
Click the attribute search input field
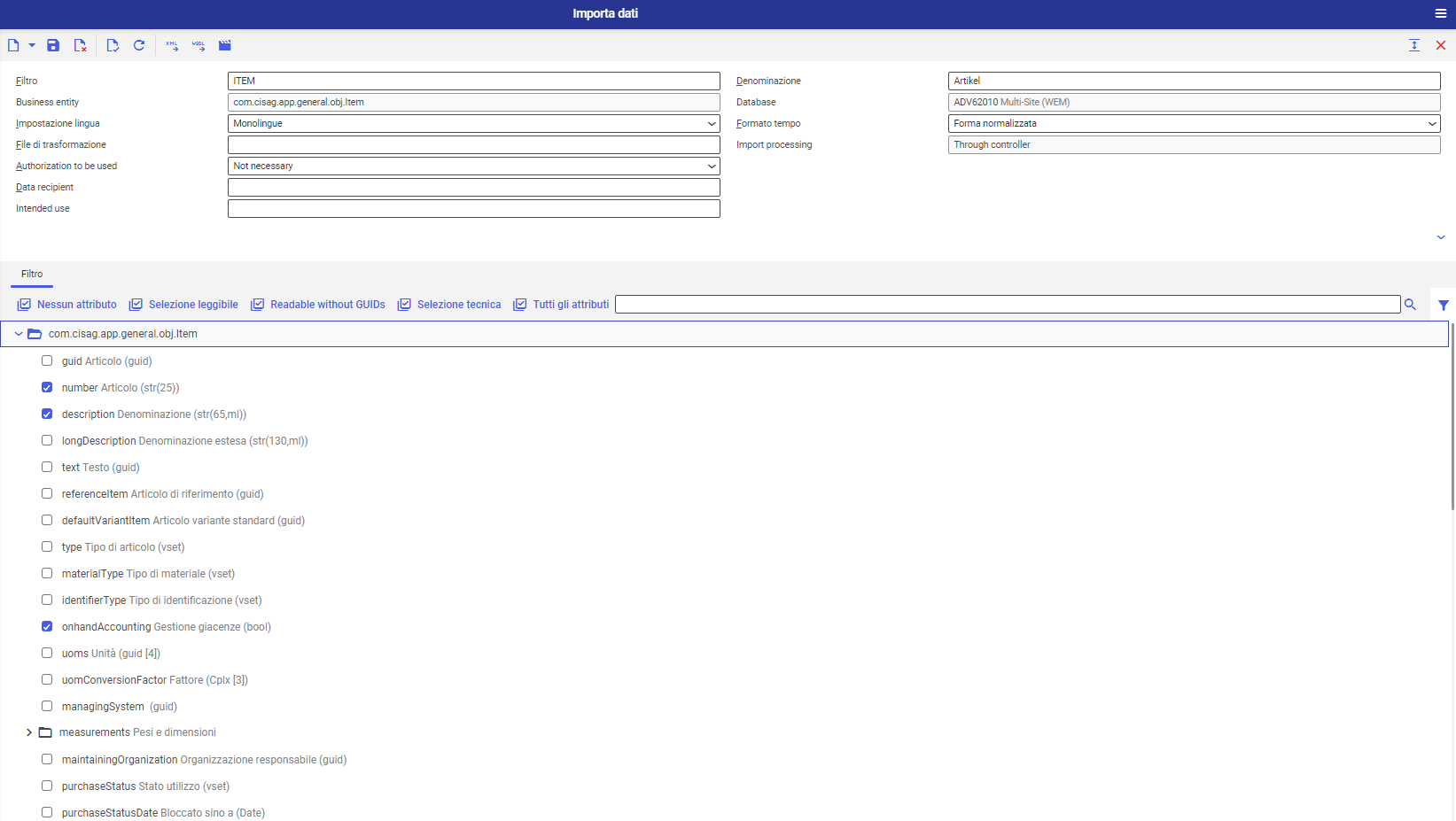[1008, 305]
